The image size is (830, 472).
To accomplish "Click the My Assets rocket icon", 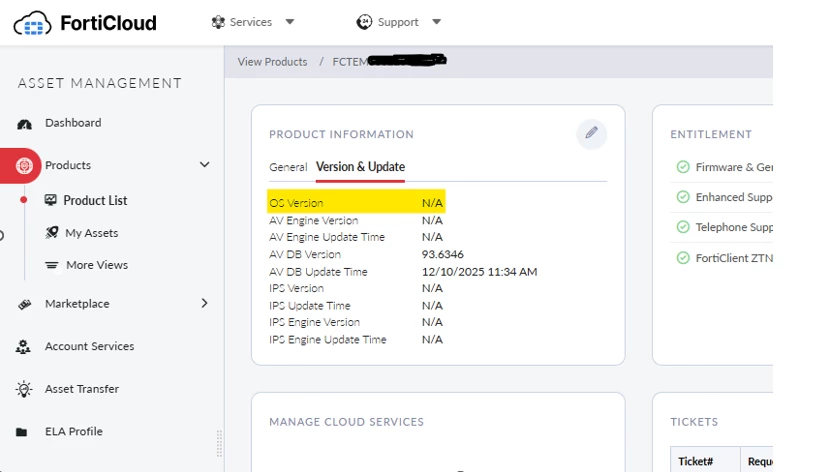I will (x=51, y=232).
